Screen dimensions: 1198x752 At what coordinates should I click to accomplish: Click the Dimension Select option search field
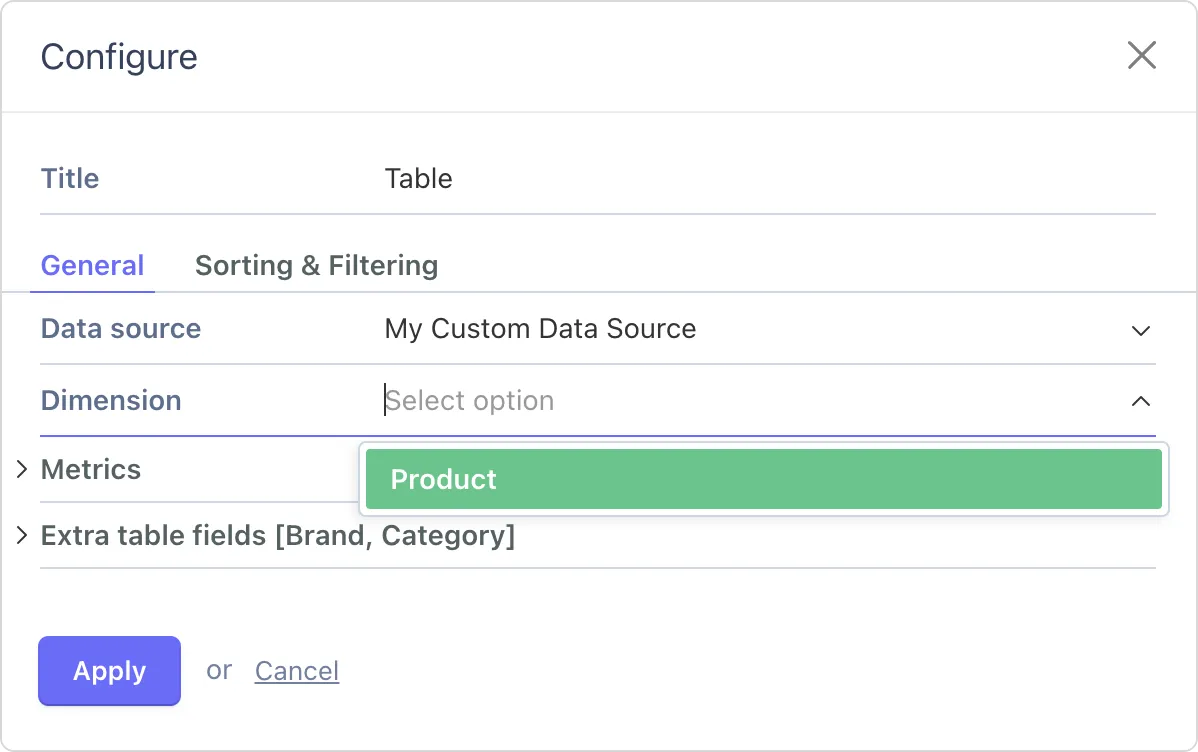click(740, 401)
